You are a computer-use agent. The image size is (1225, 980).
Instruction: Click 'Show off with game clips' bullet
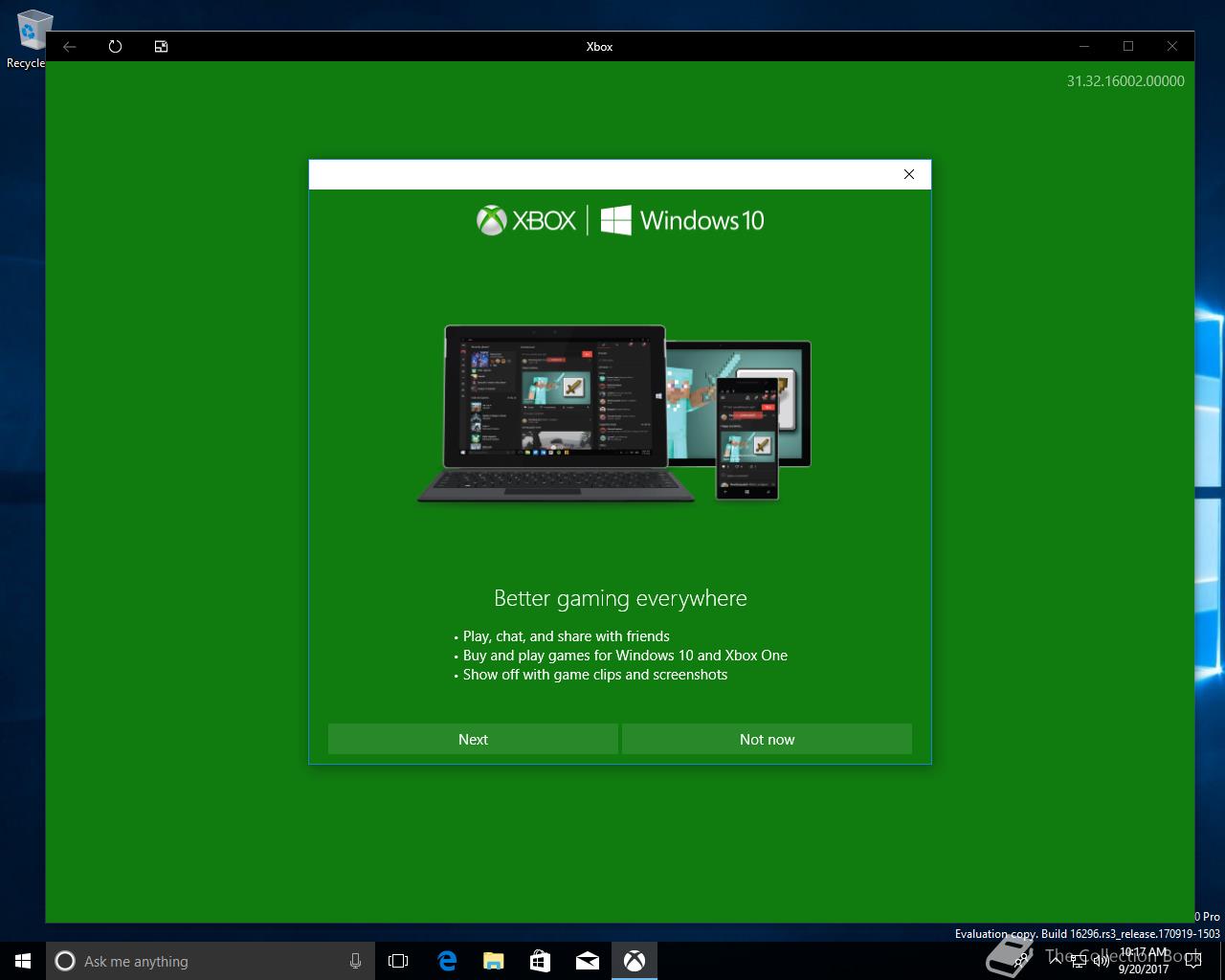595,675
